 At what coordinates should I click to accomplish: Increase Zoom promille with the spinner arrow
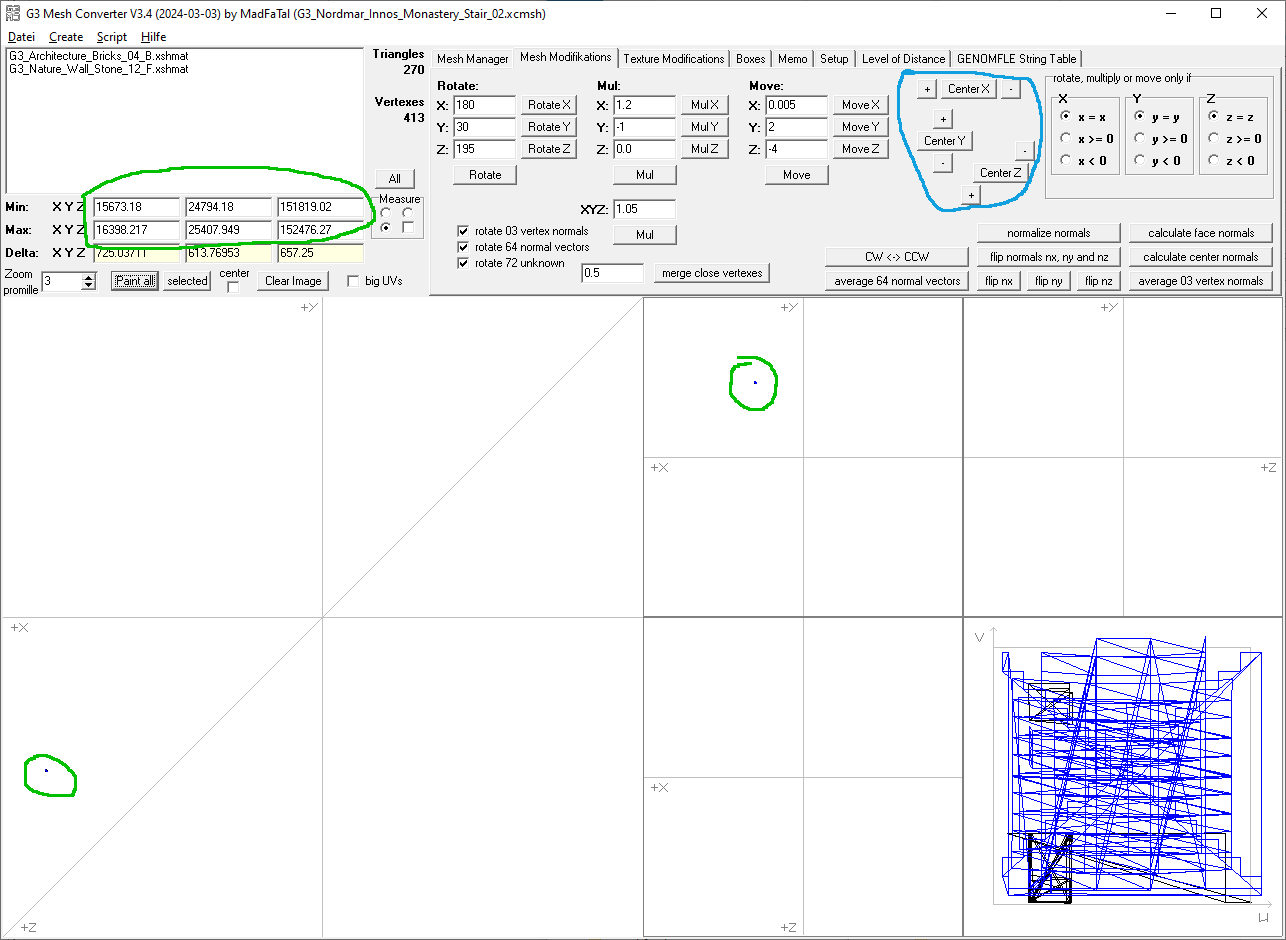coord(89,277)
